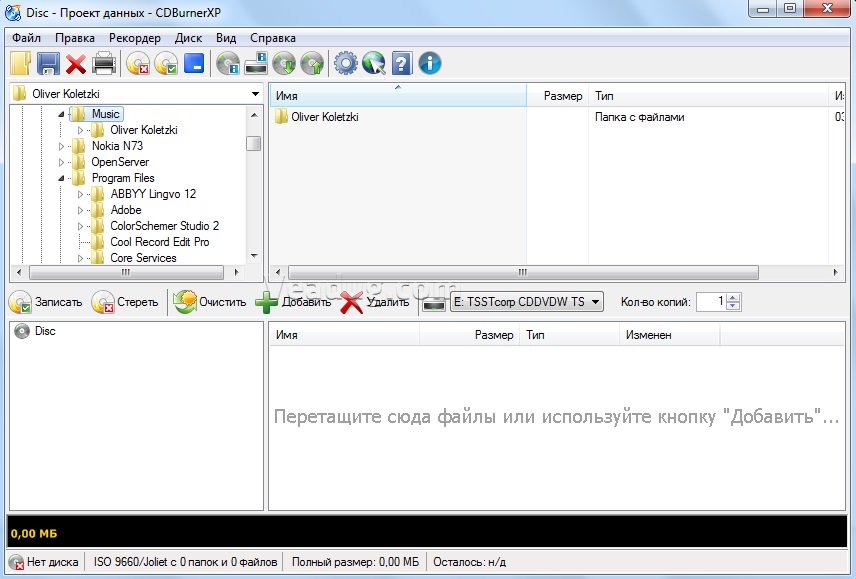Expand the ABBYY Lingvo 12 folder
Image resolution: width=856 pixels, height=579 pixels.
80,194
